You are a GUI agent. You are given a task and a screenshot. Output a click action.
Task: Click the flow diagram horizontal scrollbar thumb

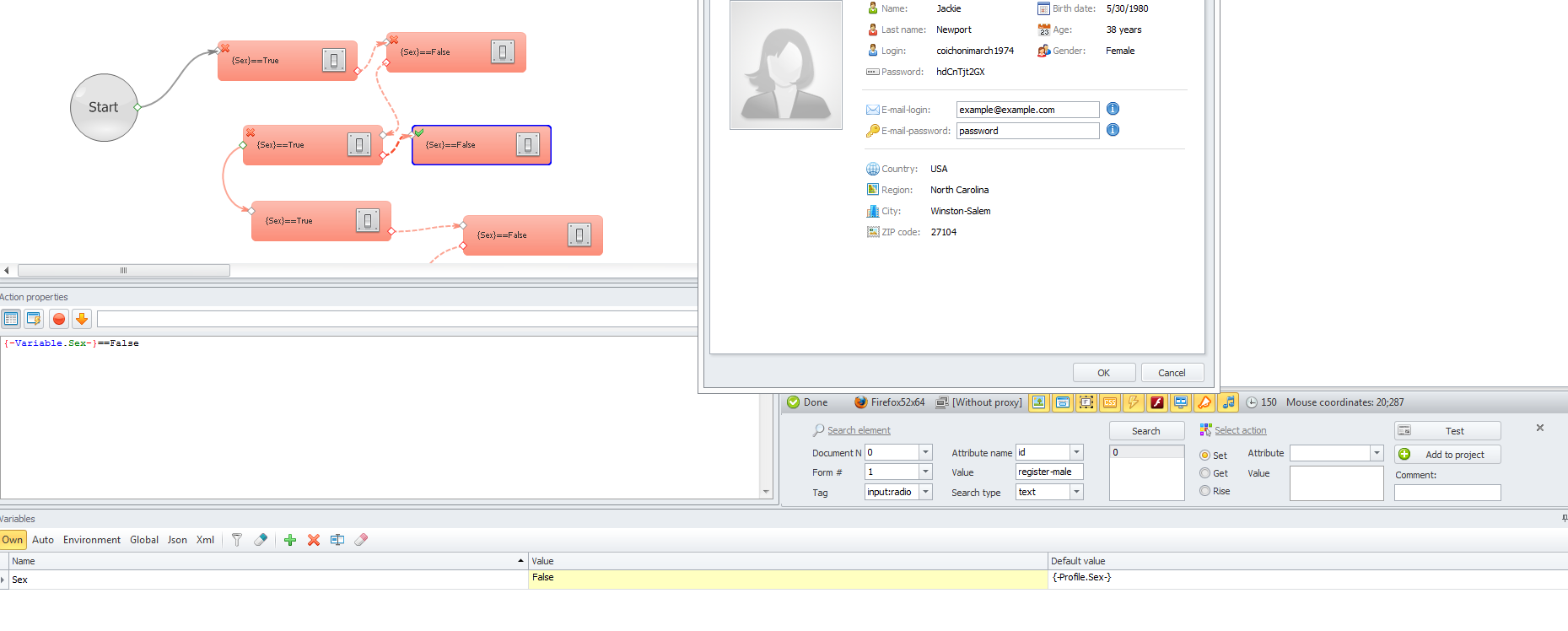tap(124, 271)
